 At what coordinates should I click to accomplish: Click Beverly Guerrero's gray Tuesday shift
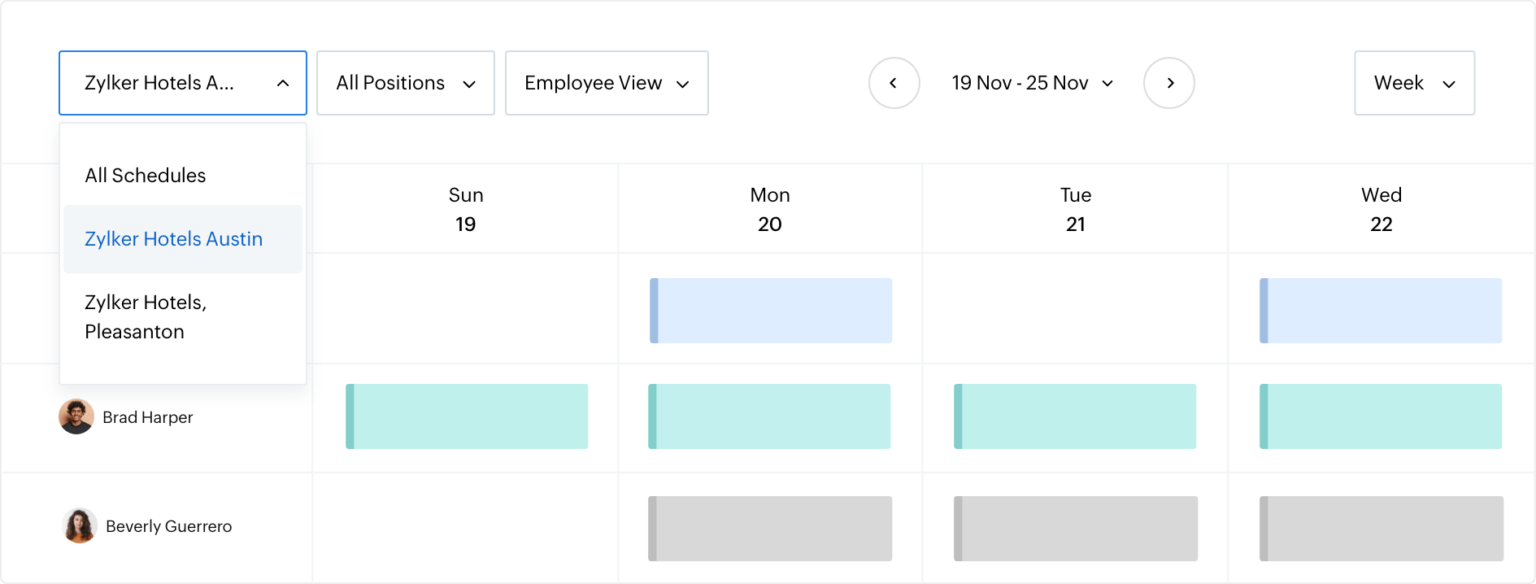(x=1075, y=528)
